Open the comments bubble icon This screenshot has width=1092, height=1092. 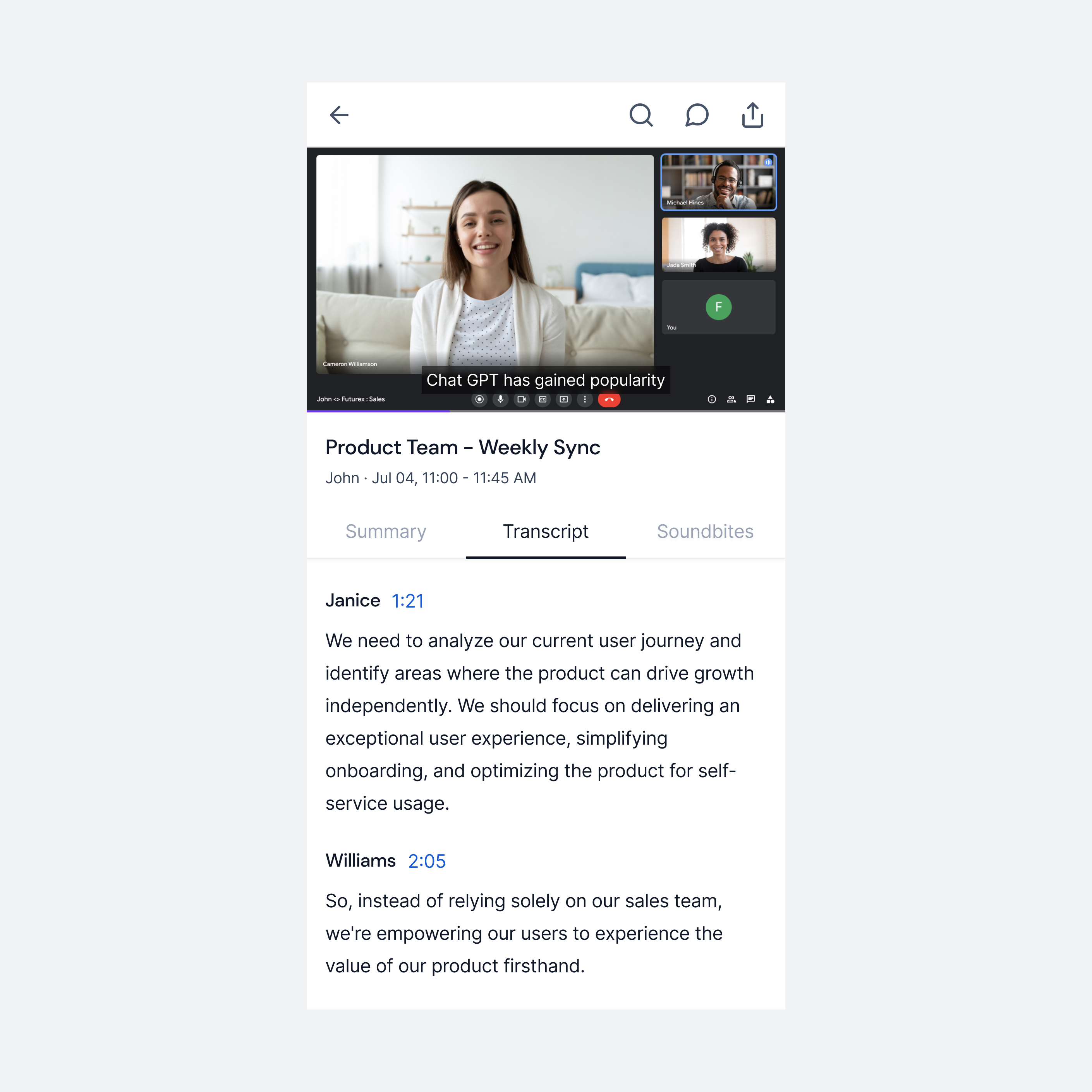click(697, 115)
